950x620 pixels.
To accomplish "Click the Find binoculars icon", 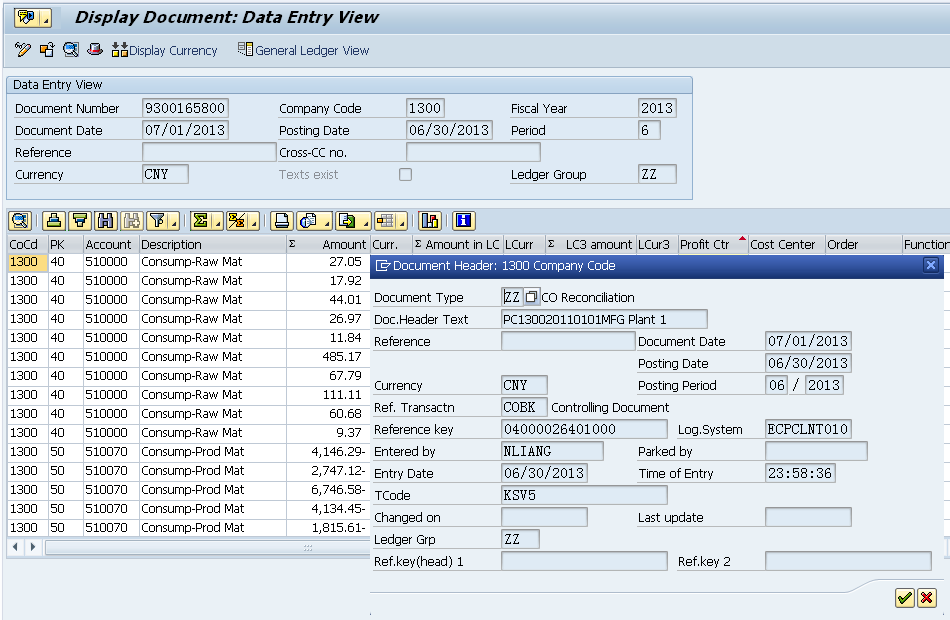I will (x=105, y=221).
